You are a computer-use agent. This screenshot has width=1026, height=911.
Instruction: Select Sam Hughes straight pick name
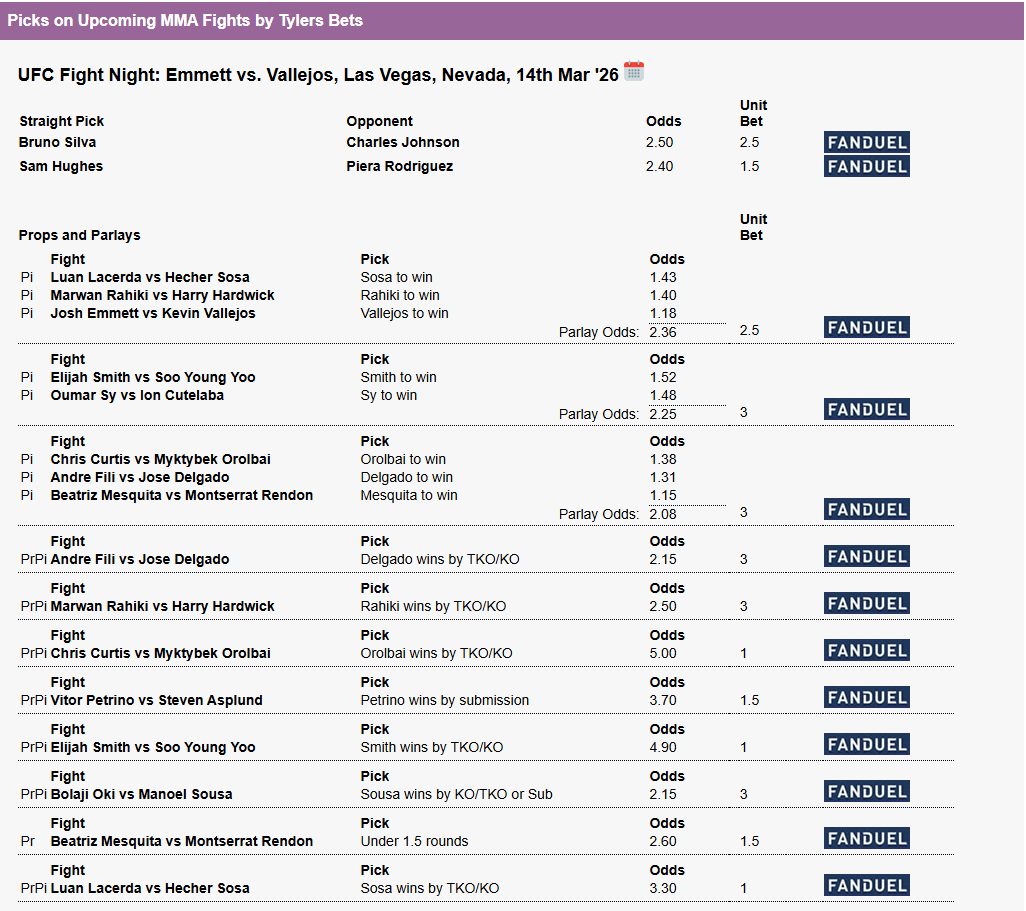pyautogui.click(x=61, y=166)
